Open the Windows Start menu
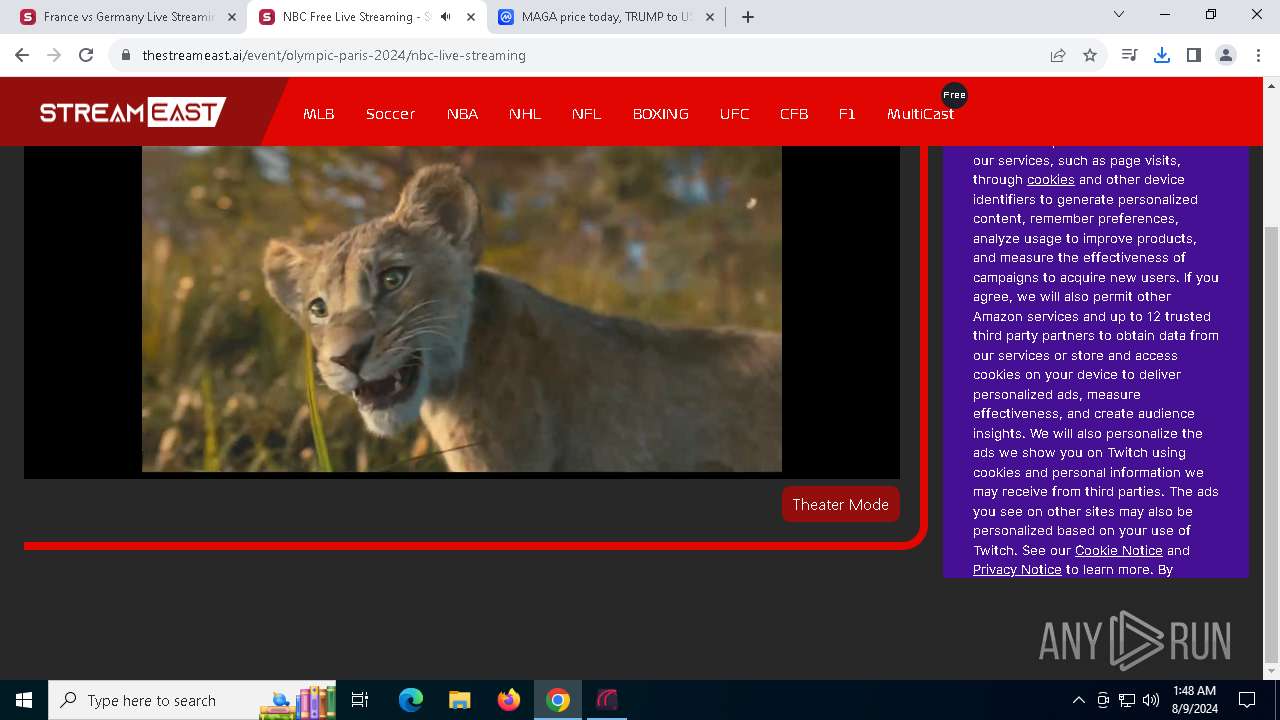The height and width of the screenshot is (720, 1280). click(x=24, y=700)
